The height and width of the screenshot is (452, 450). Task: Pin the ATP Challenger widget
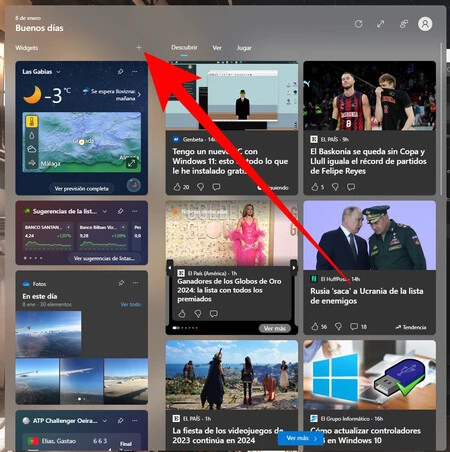120,421
